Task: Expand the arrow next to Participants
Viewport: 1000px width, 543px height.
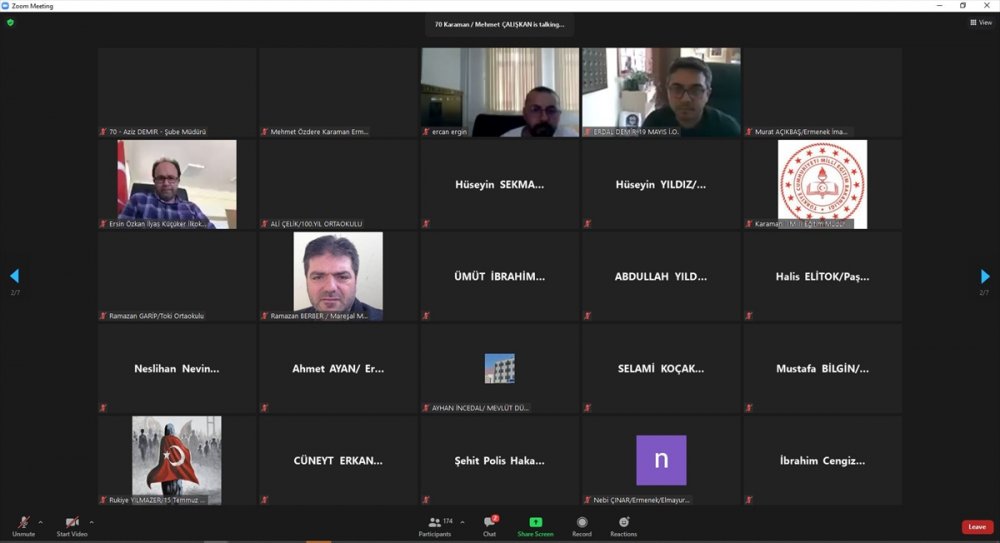Action: (462, 521)
